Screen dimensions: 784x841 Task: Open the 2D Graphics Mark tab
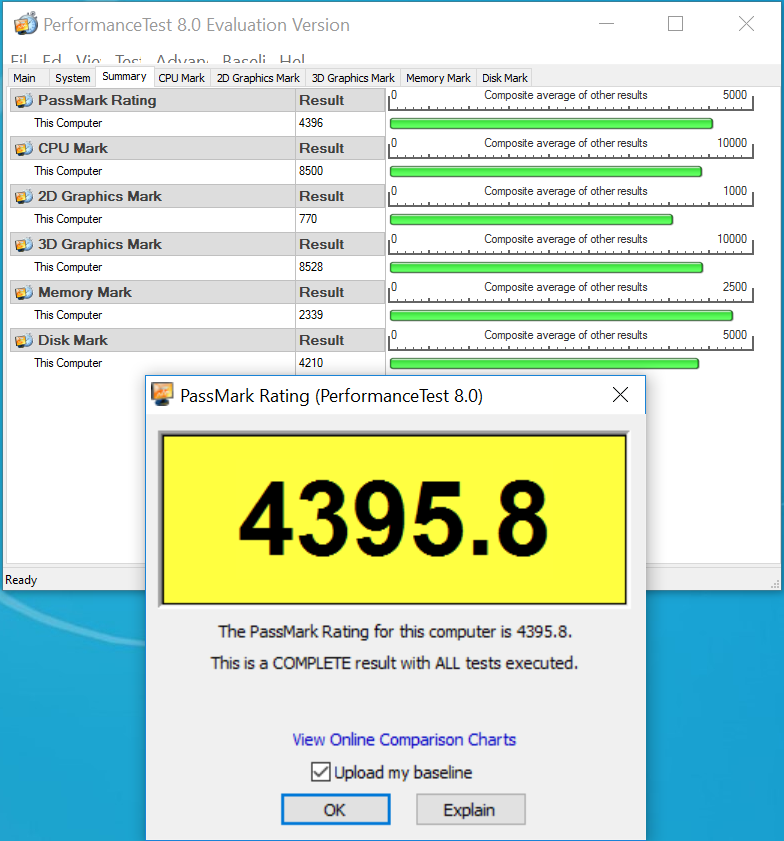click(258, 78)
